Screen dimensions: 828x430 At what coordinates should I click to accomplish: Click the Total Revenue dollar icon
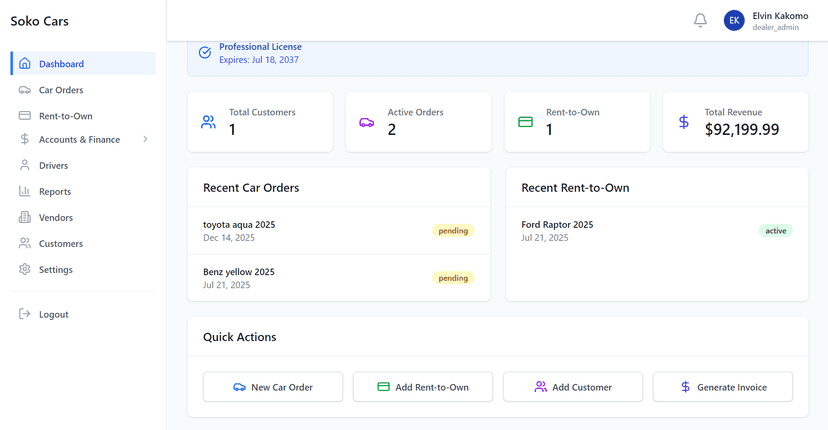tap(684, 122)
